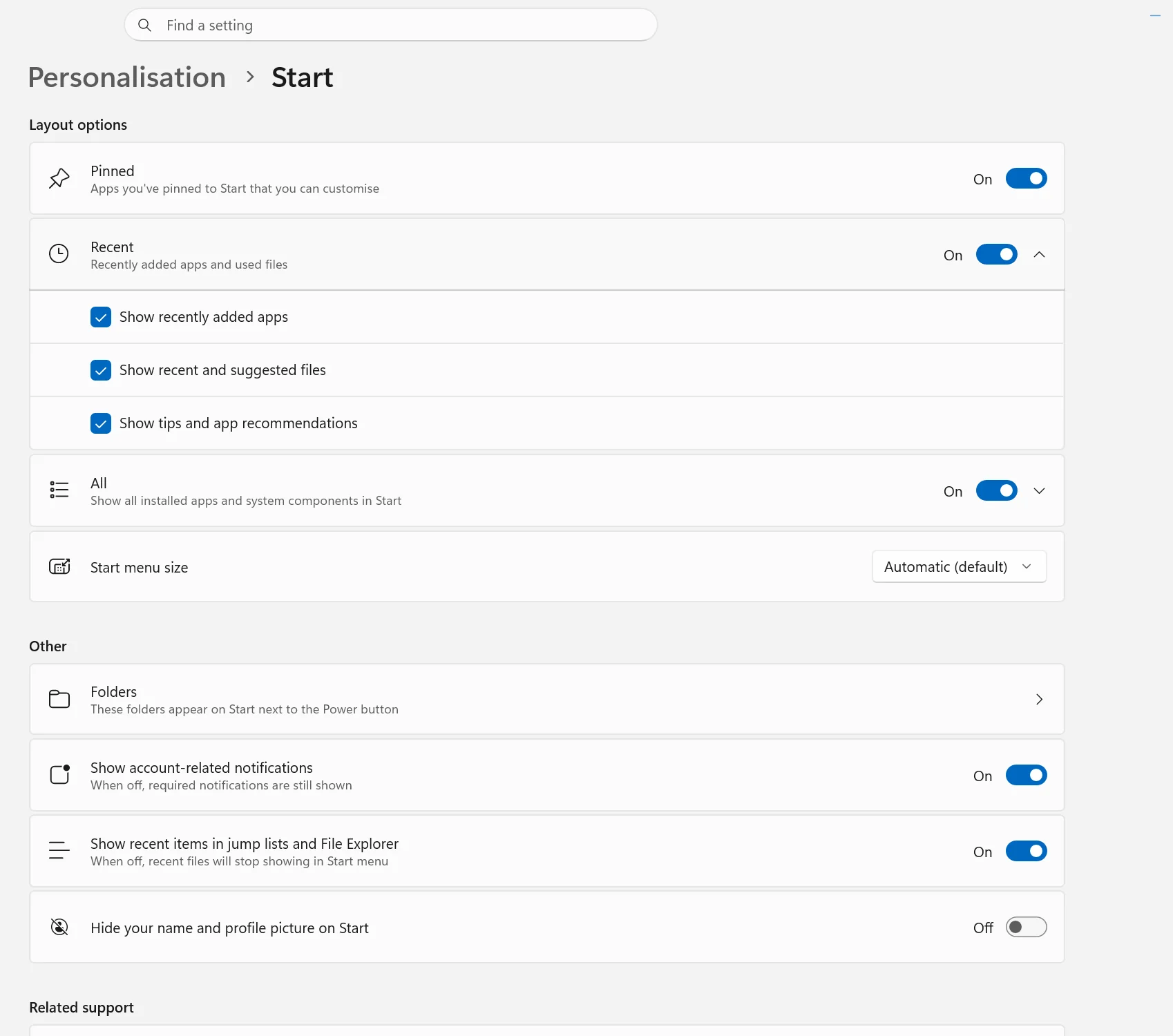The image size is (1173, 1036).
Task: Click 'Apps you've pinned to Start' description
Action: pos(235,189)
